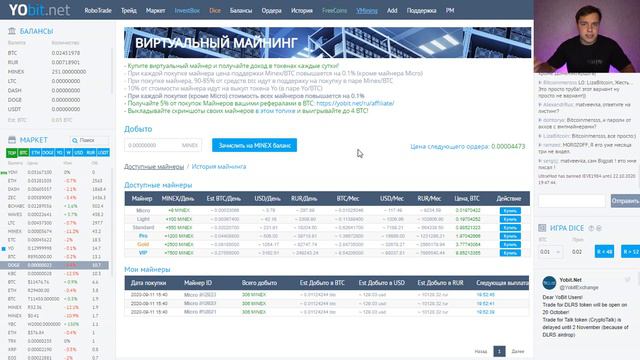Open Add in the top menu
The image size is (640, 360).
(x=392, y=11)
